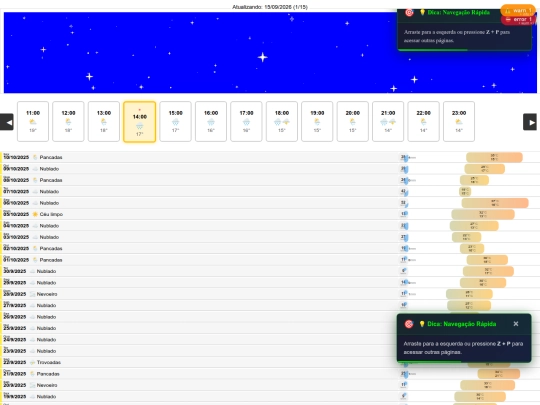The height and width of the screenshot is (405, 540).
Task: Click the showers icon on the 21/9/2025 row
Action: (x=32, y=374)
